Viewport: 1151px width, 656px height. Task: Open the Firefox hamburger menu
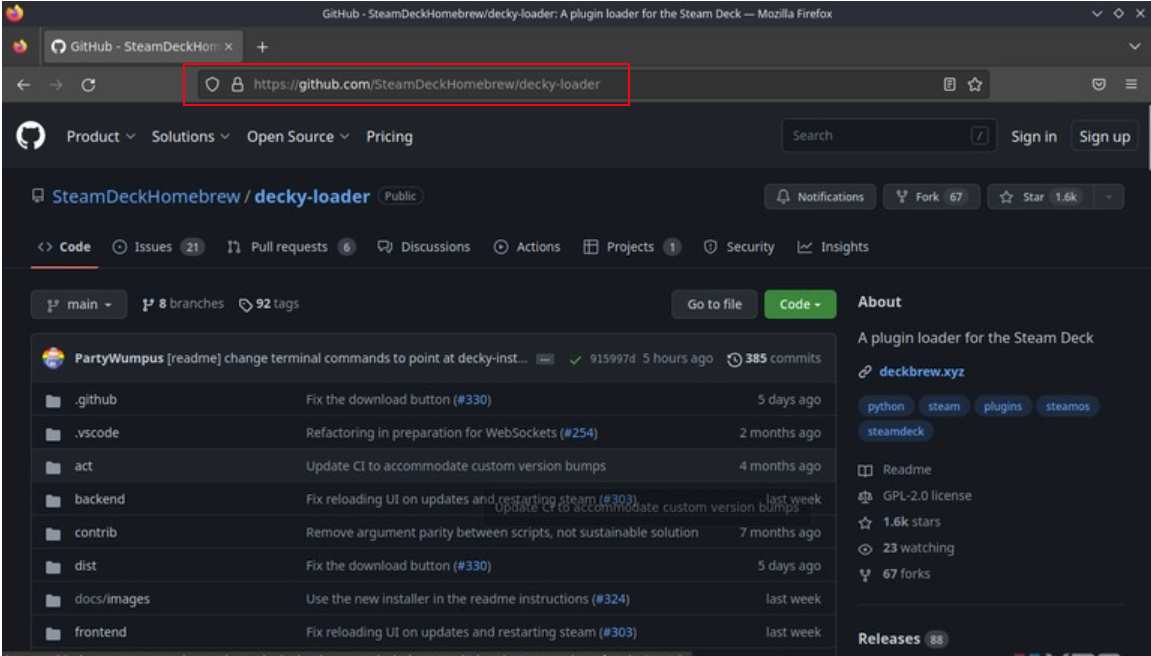1131,84
